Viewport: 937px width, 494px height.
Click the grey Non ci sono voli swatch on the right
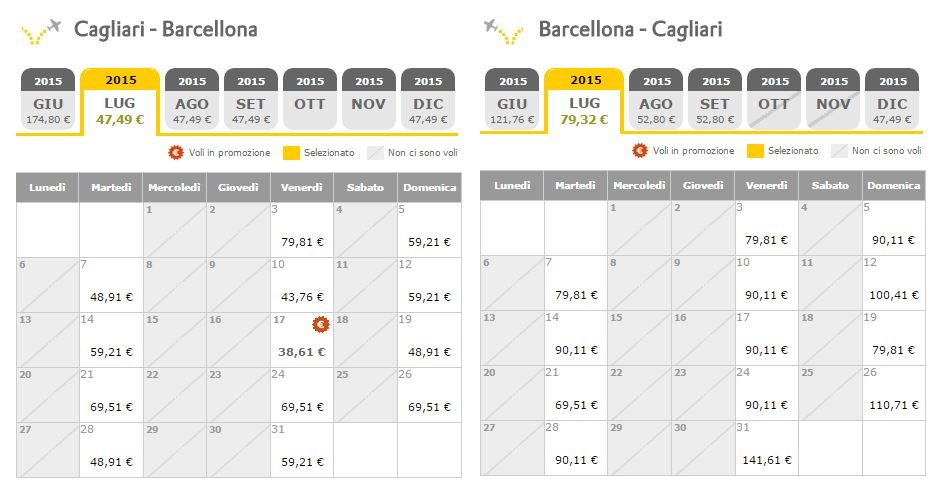click(839, 151)
